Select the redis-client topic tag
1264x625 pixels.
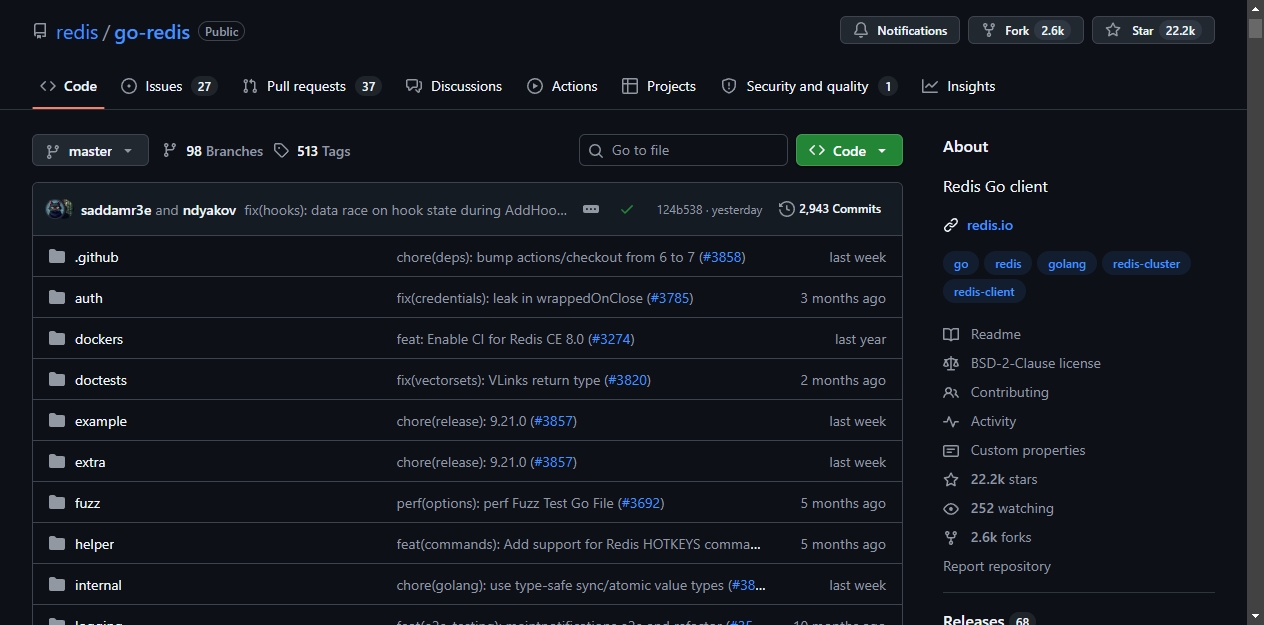984,292
